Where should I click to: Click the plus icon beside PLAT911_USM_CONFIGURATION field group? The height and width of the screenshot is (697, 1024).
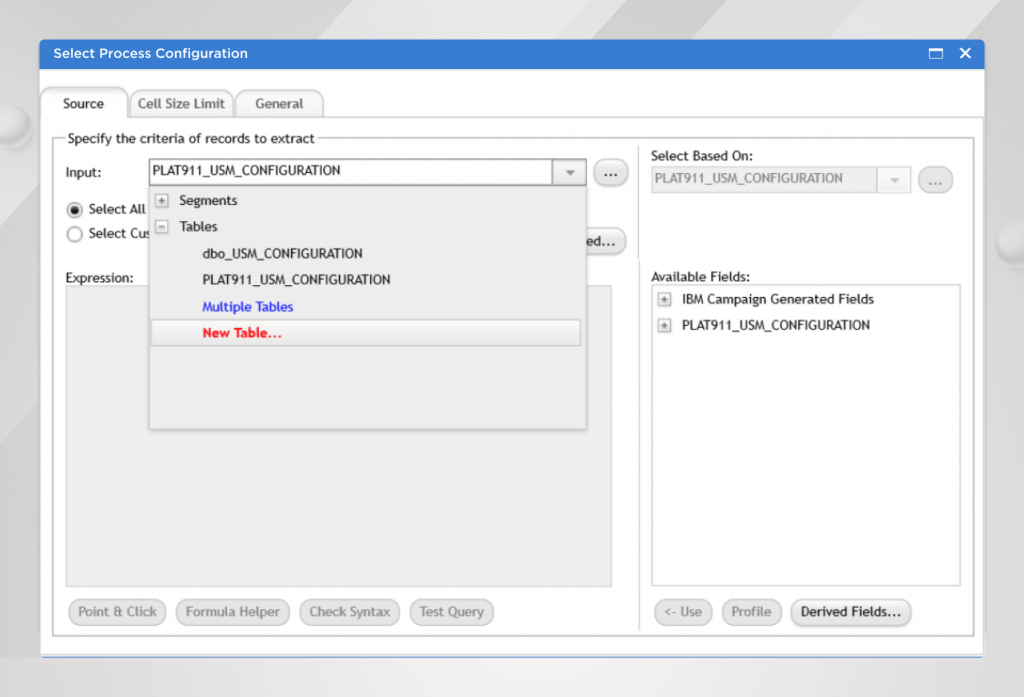tap(664, 325)
